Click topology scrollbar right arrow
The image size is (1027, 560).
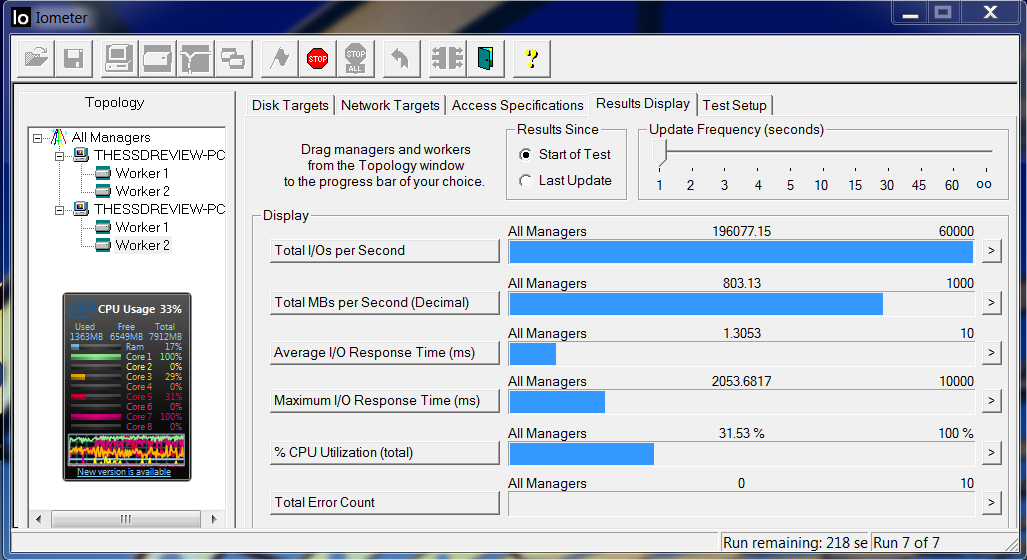point(214,519)
